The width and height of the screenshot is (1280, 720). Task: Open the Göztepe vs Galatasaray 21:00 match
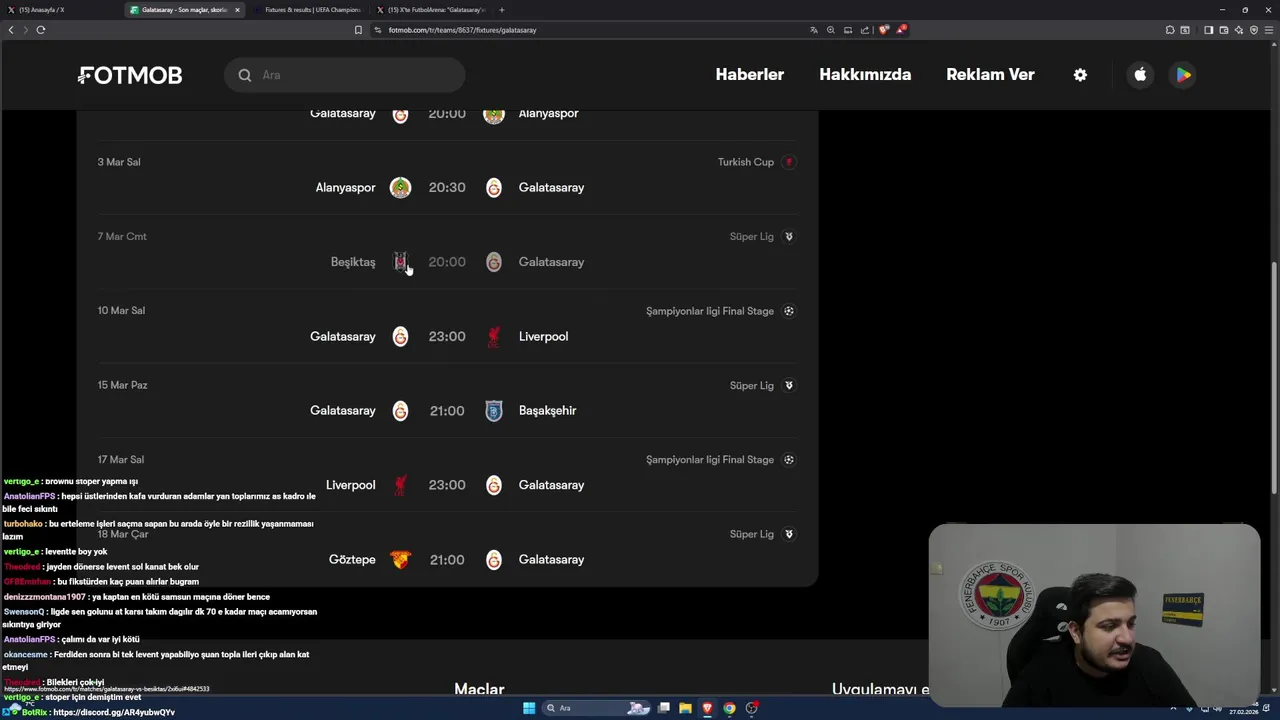tap(447, 560)
